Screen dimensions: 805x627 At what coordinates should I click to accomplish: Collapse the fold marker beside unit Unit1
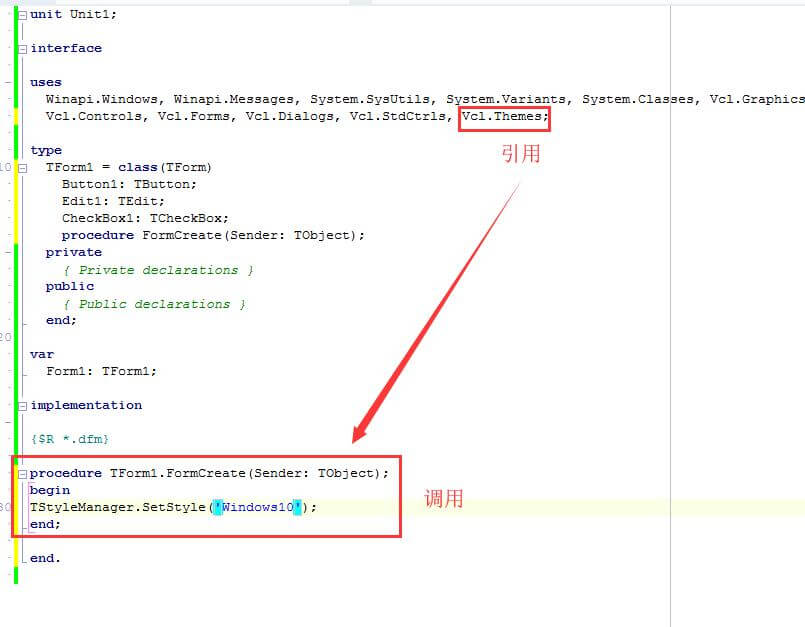23,15
